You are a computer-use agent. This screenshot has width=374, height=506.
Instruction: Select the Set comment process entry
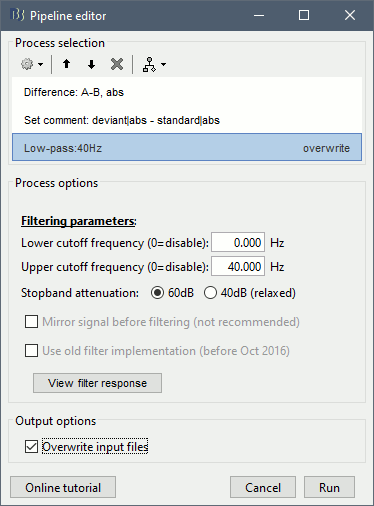pyautogui.click(x=187, y=120)
